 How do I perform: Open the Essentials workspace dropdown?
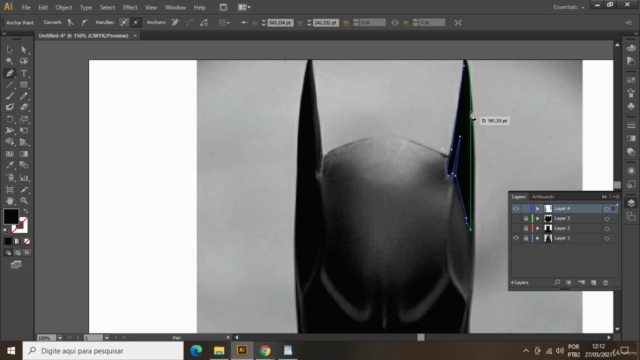569,7
